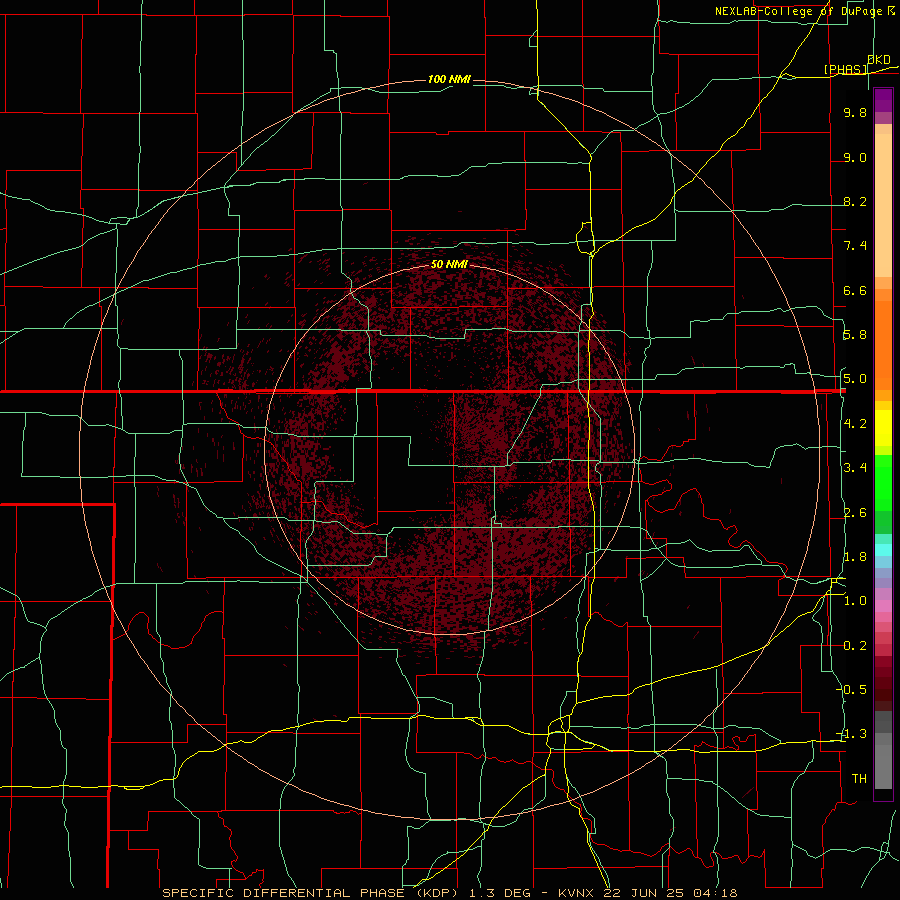This screenshot has width=900, height=900.
Task: Click the 1.8 scale value
Action: point(855,557)
